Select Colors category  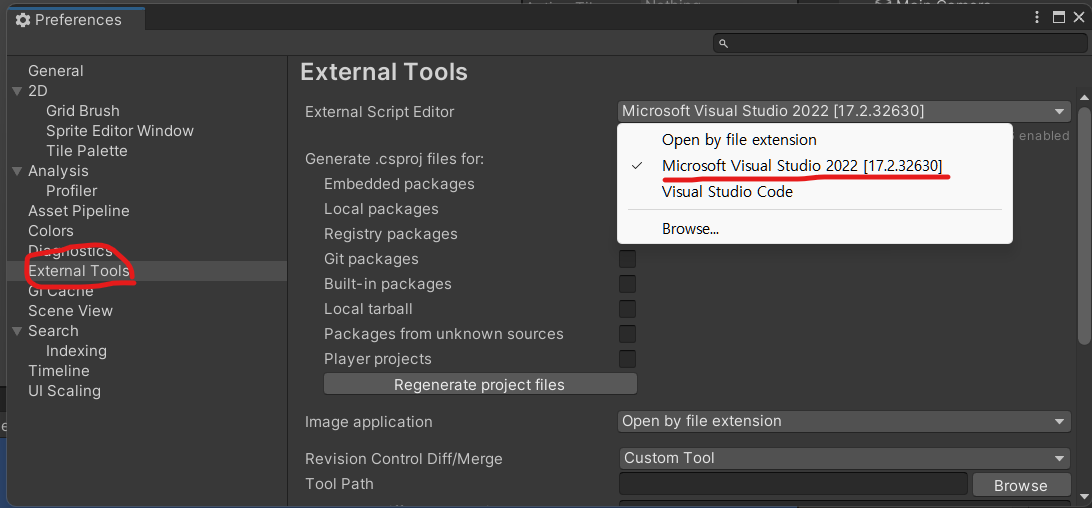coord(51,231)
